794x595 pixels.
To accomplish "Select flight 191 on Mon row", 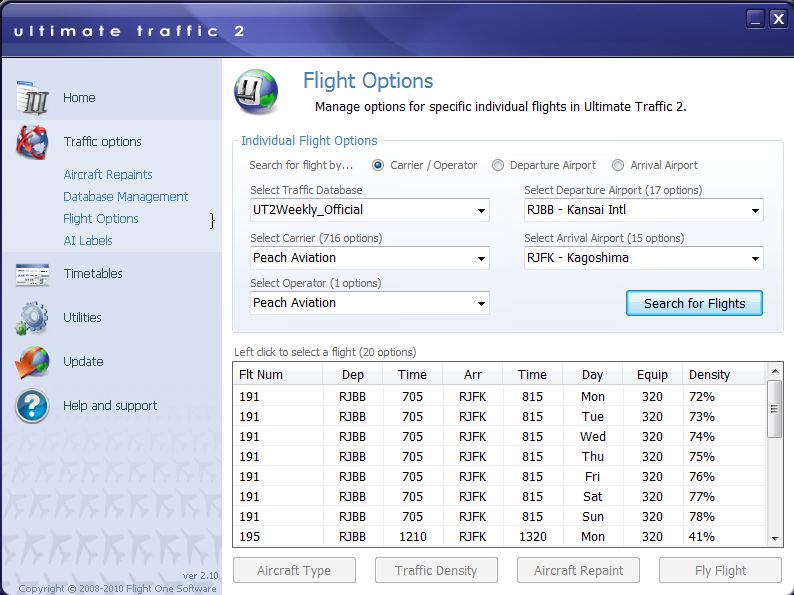I will [500, 396].
